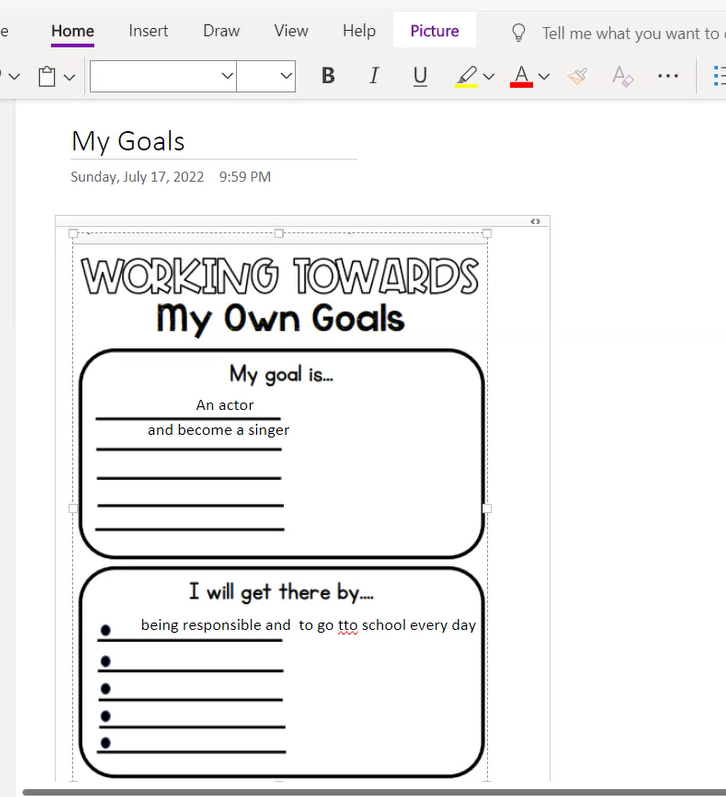726x797 pixels.
Task: Click the misspelled word tto
Action: (348, 625)
